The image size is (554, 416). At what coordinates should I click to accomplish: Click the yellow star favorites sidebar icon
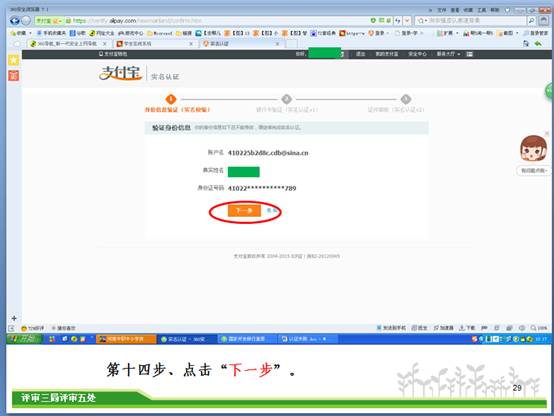coord(13,60)
